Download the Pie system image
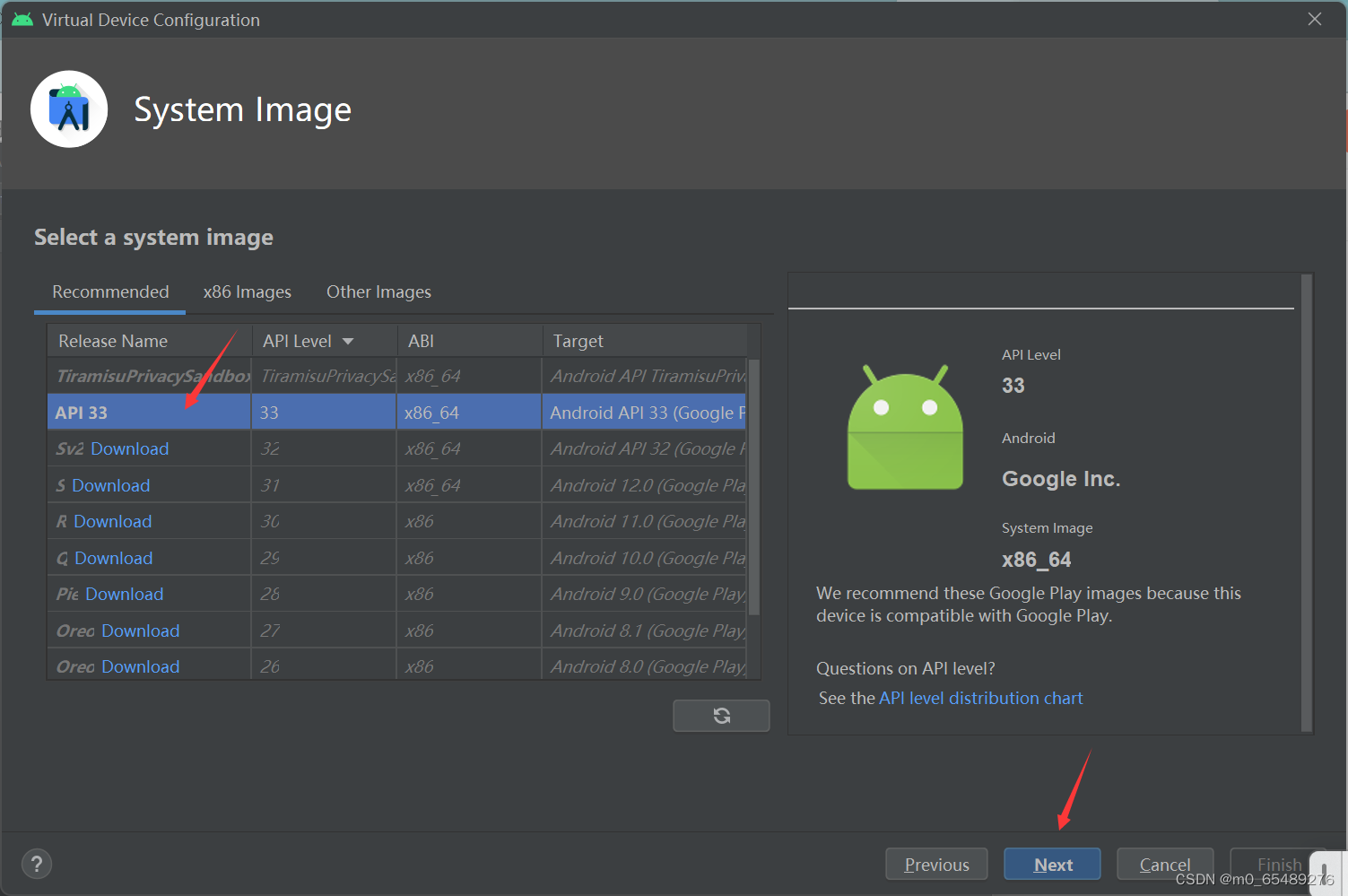Image resolution: width=1348 pixels, height=896 pixels. click(124, 594)
